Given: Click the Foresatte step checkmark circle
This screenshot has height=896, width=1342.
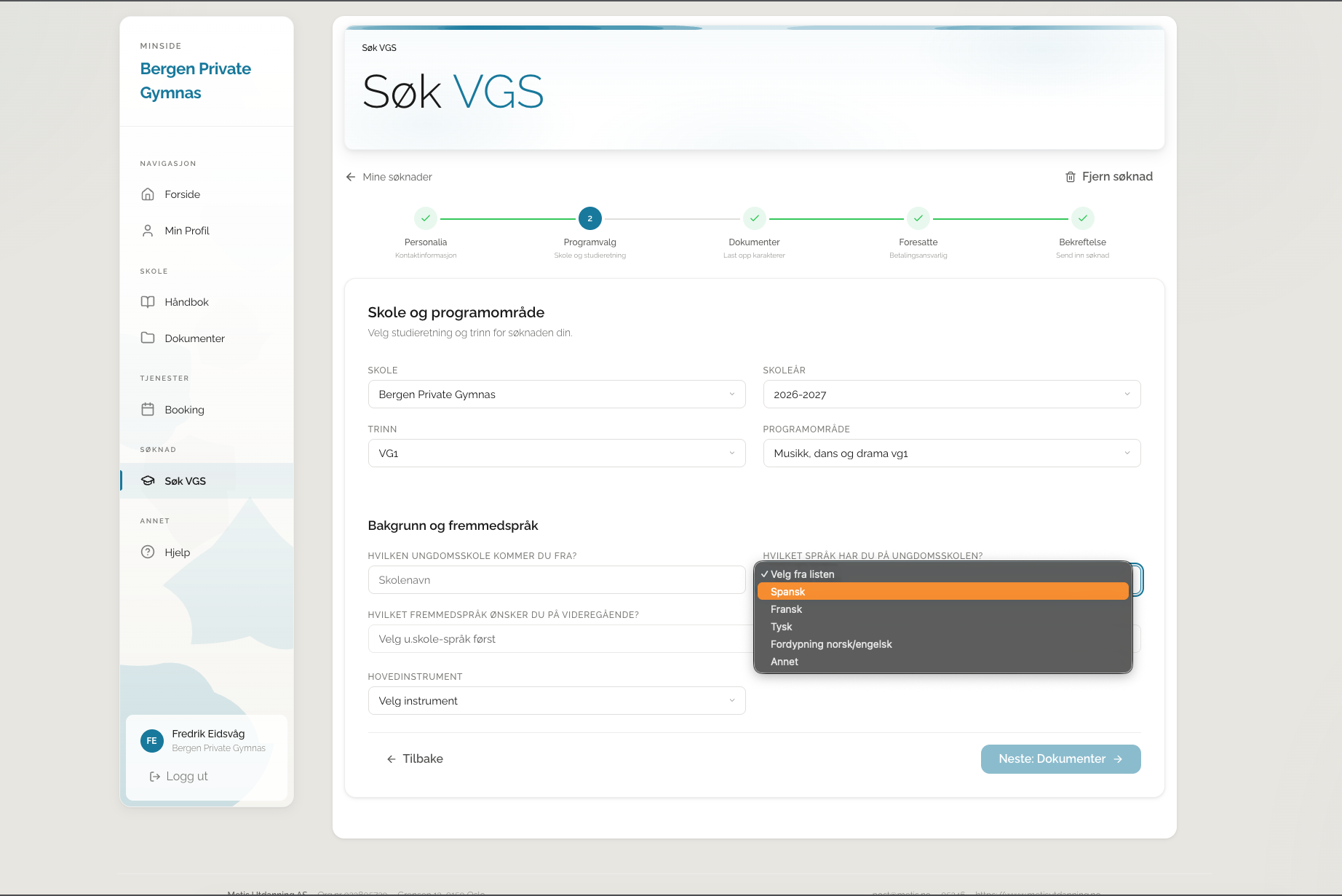Looking at the screenshot, I should pos(918,218).
